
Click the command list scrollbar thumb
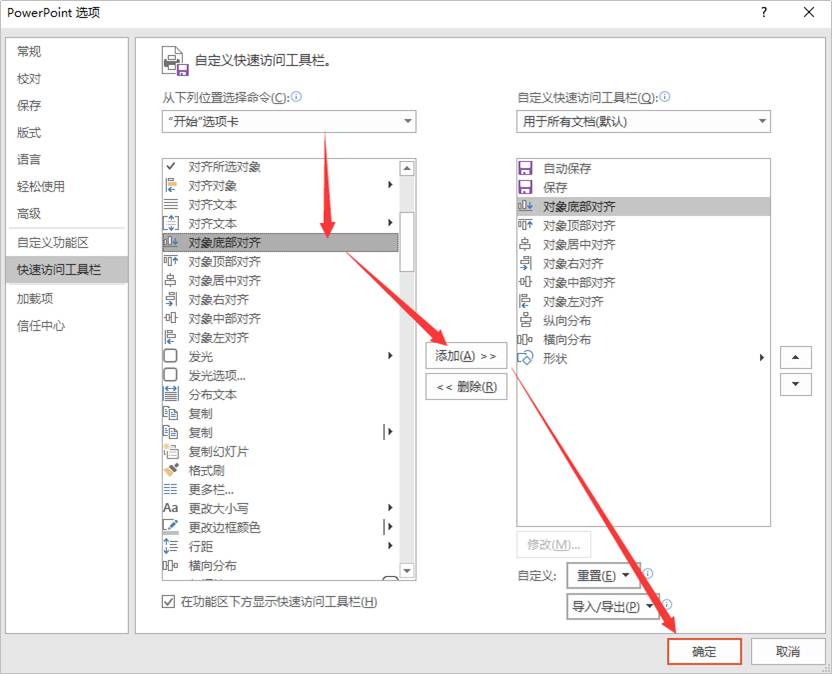[x=407, y=242]
